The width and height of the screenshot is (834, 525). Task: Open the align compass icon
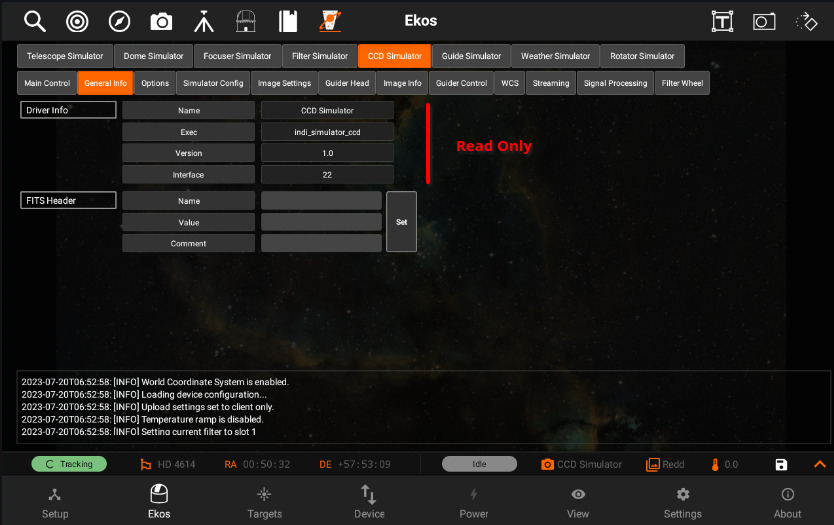coord(119,22)
